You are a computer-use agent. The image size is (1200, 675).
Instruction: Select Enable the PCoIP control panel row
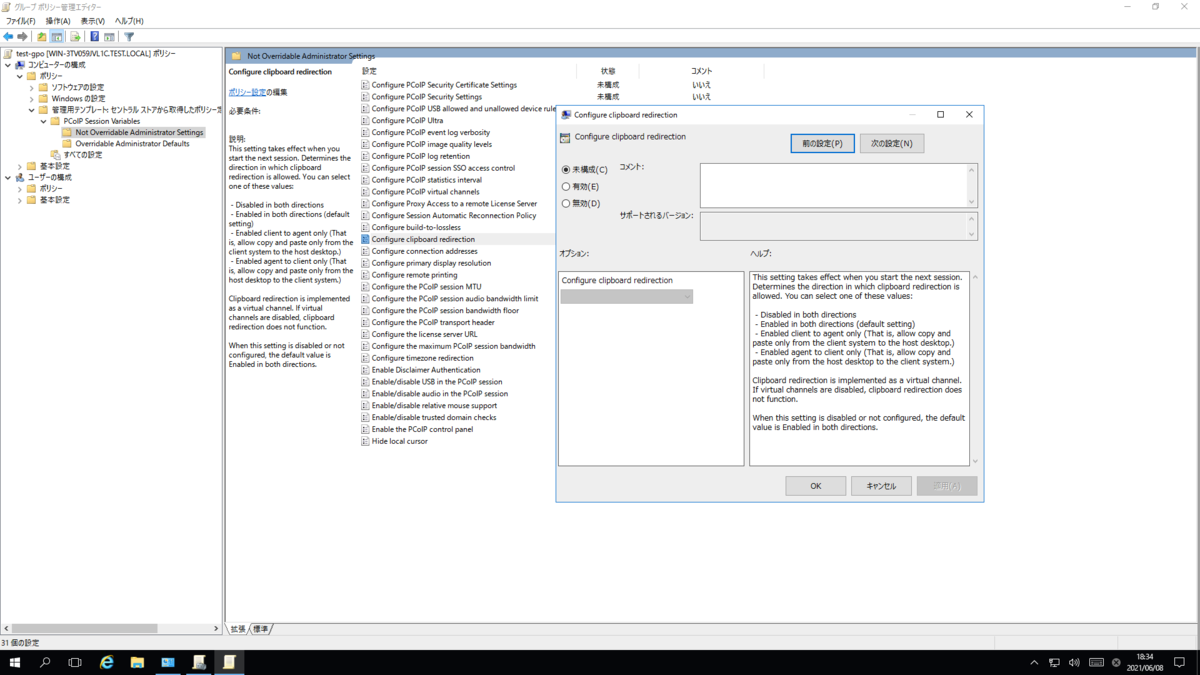422,429
